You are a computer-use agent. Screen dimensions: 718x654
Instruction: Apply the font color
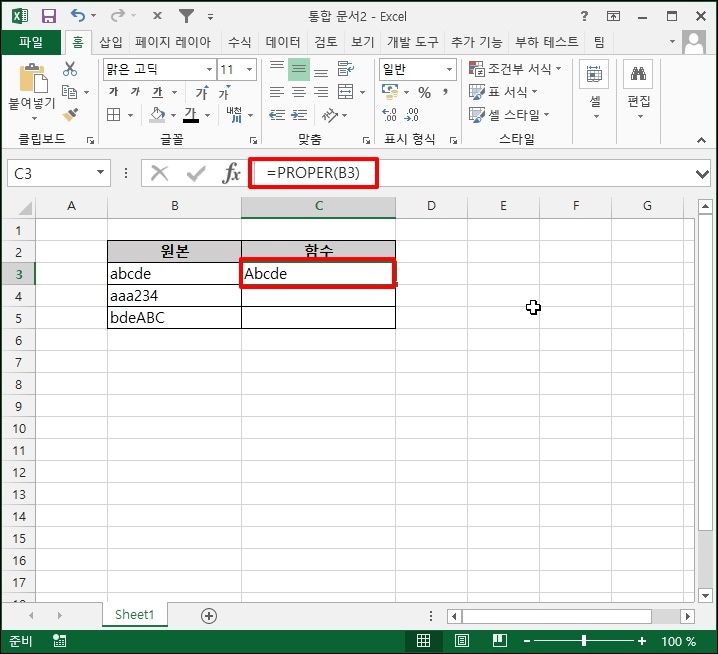click(x=190, y=114)
